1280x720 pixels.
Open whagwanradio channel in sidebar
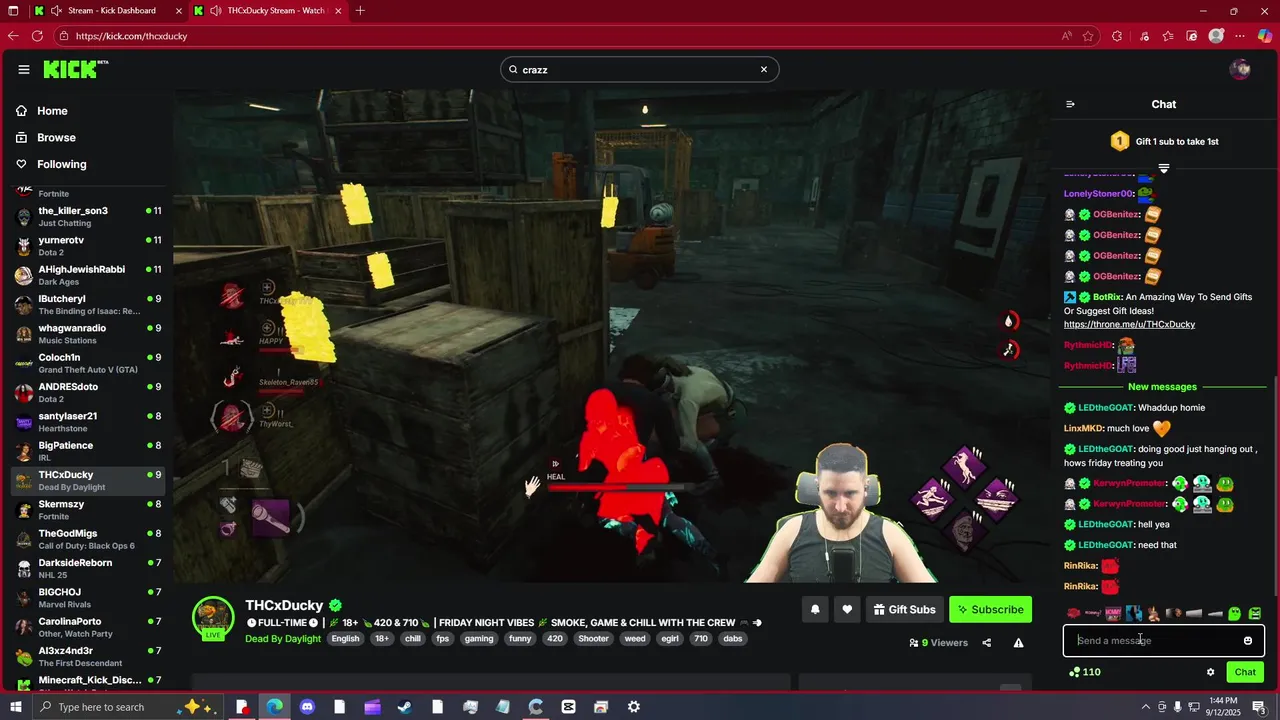[88, 334]
